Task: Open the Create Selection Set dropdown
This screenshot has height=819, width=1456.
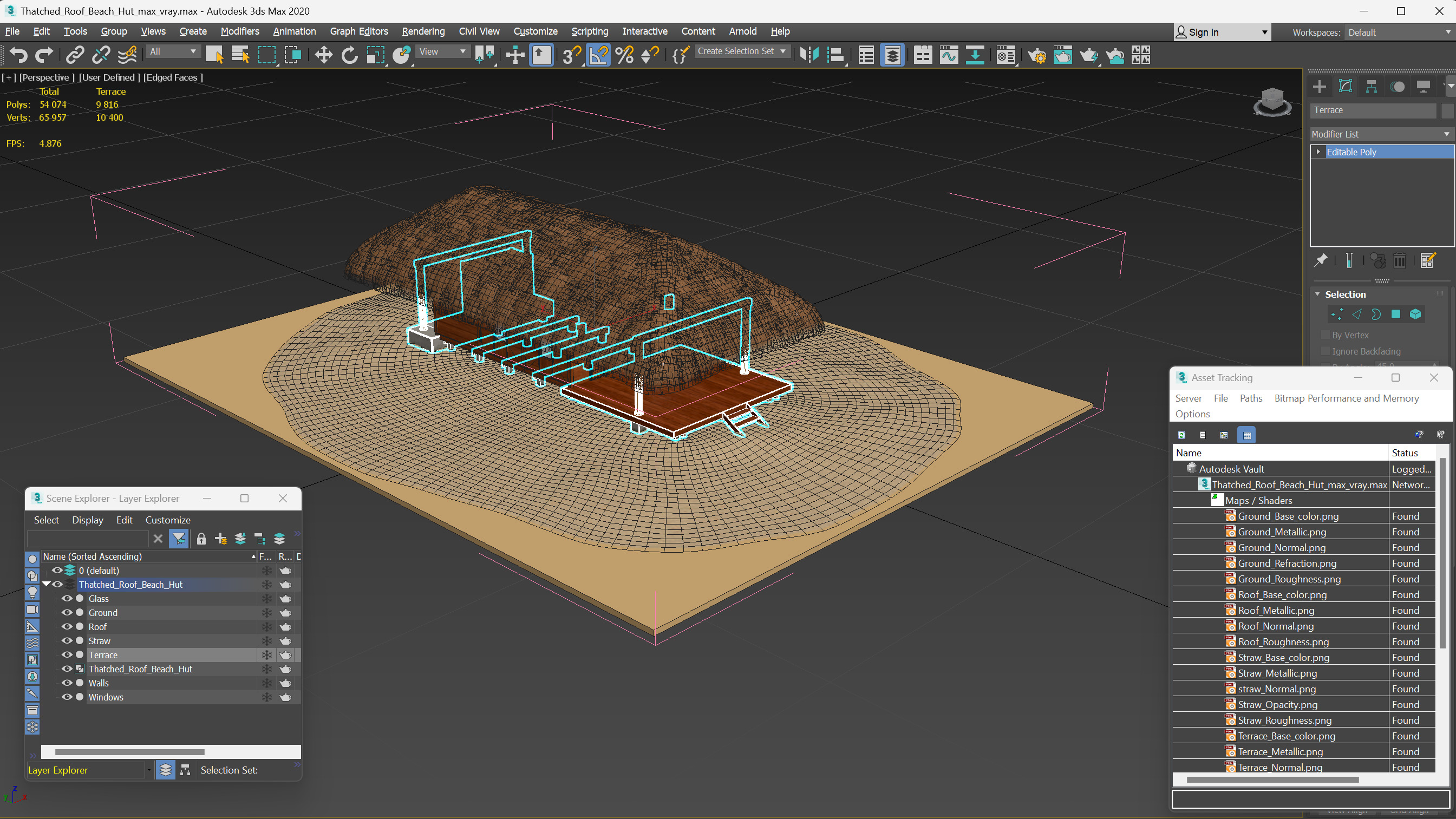Action: tap(742, 51)
